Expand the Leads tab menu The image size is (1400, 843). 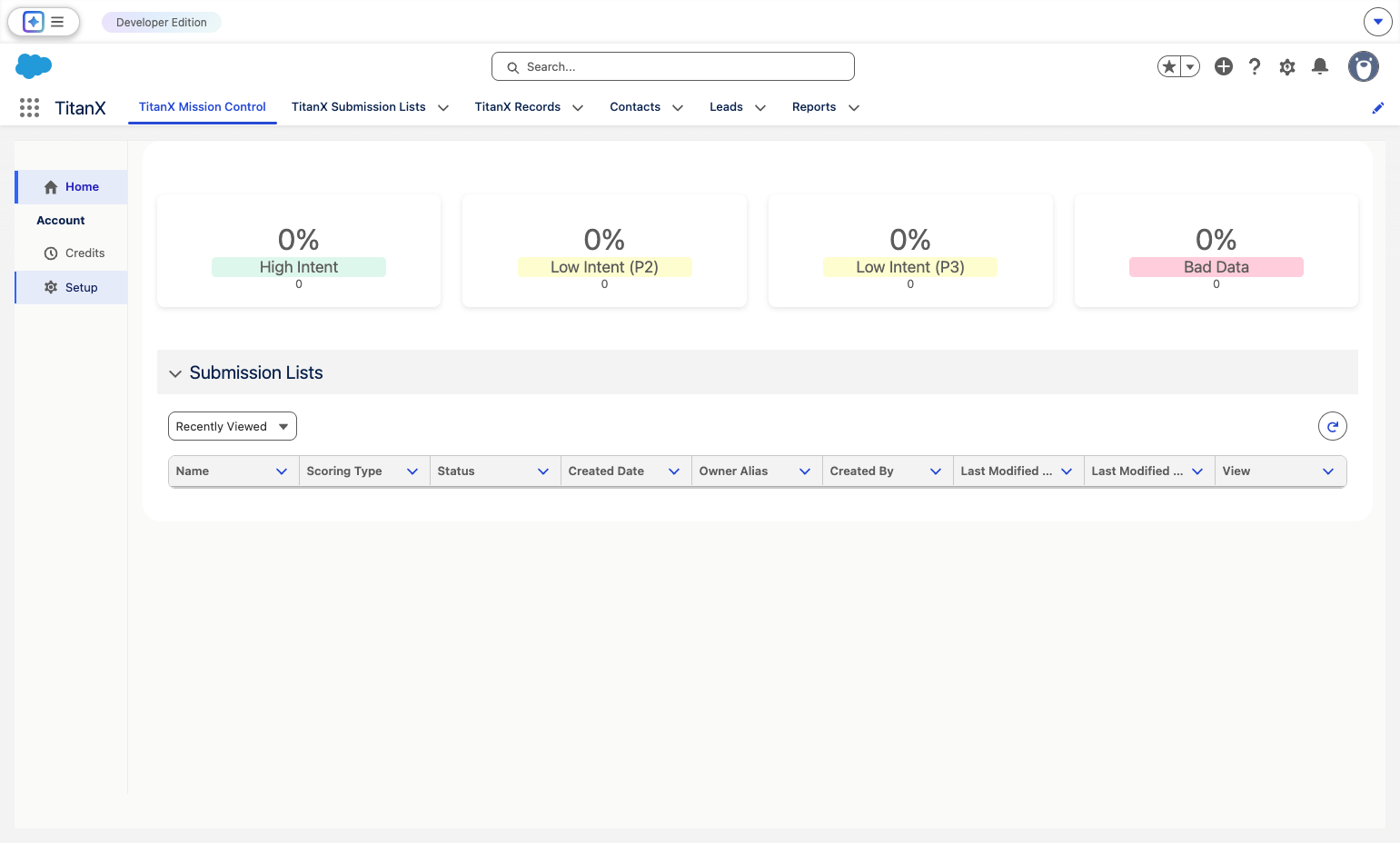pos(760,107)
